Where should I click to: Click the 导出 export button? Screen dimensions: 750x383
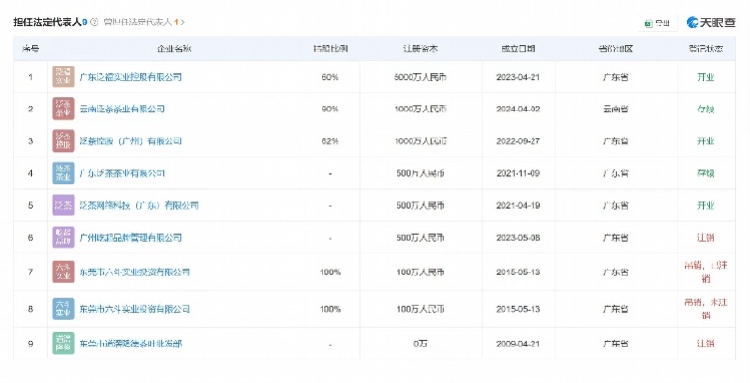click(x=658, y=23)
